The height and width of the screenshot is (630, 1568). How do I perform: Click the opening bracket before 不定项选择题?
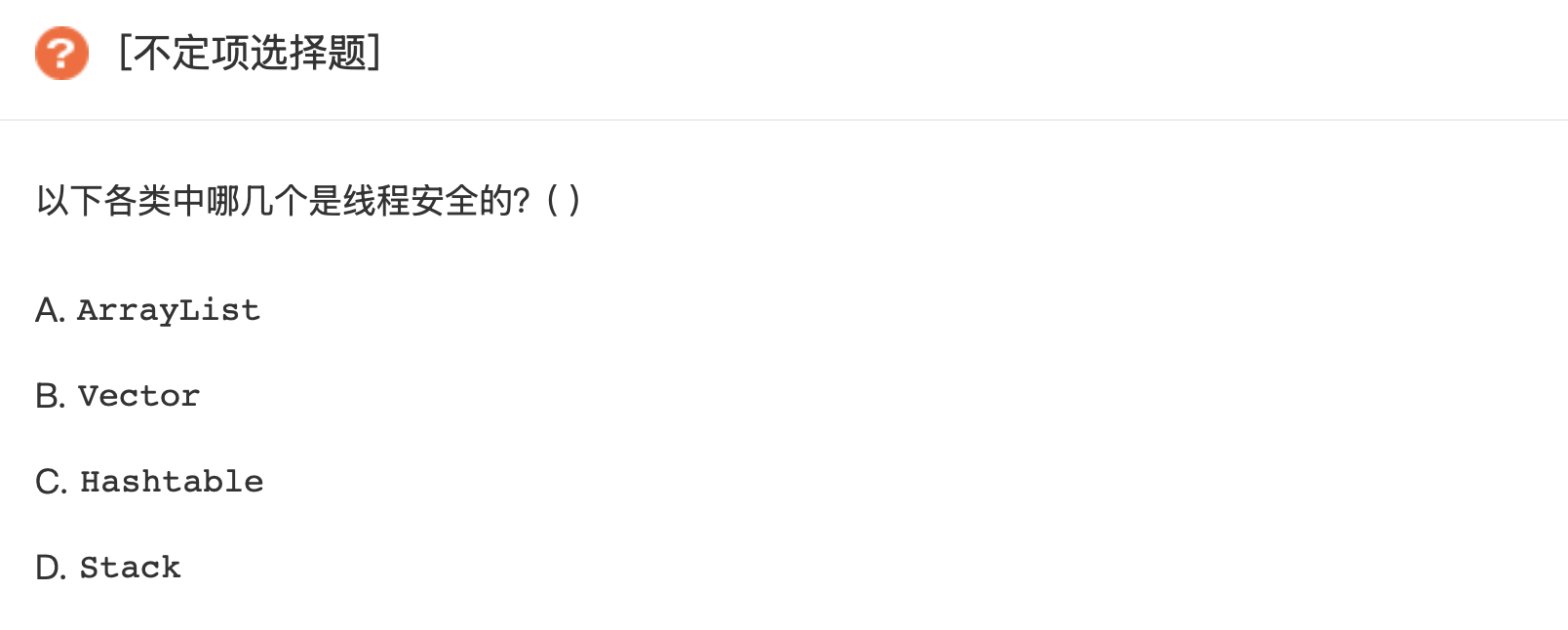125,53
